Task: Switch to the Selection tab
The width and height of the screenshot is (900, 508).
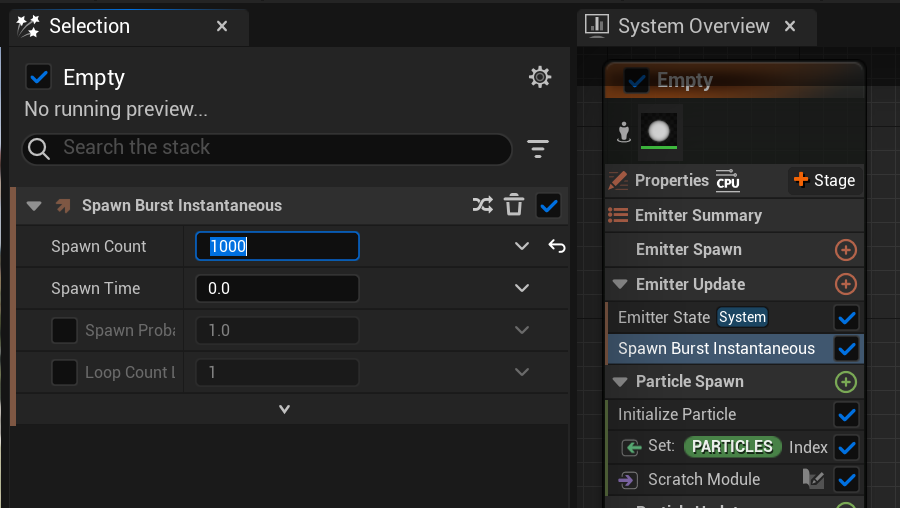Action: pos(89,26)
